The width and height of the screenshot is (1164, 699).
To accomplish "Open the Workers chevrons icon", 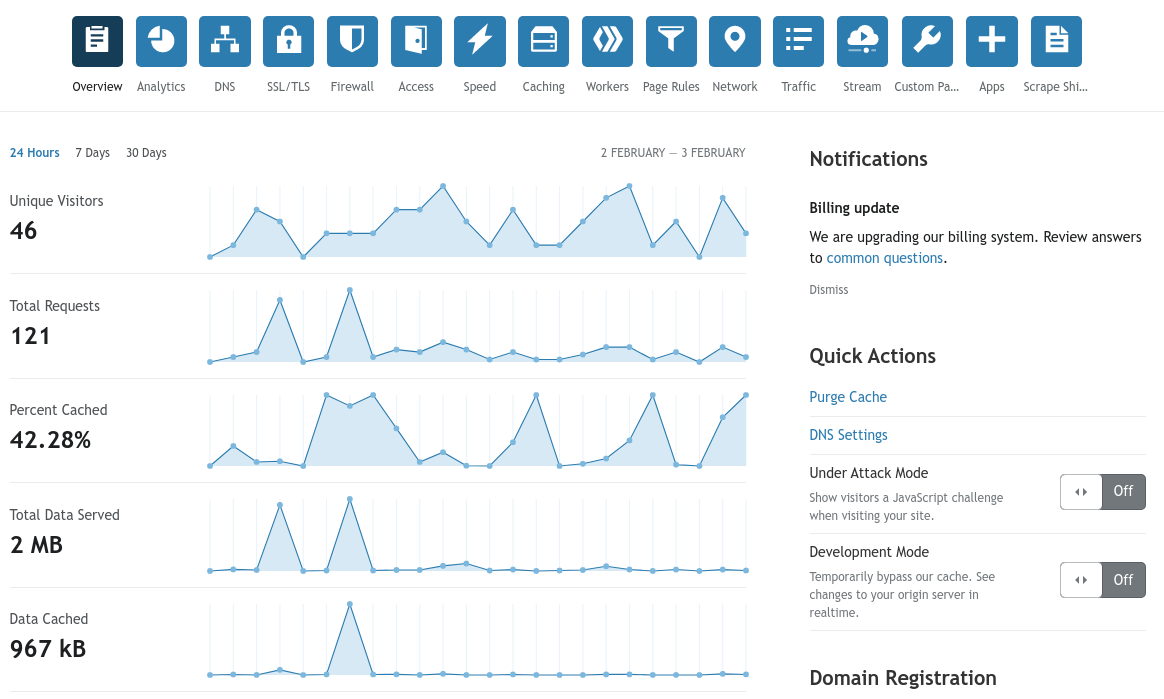I will tap(607, 41).
